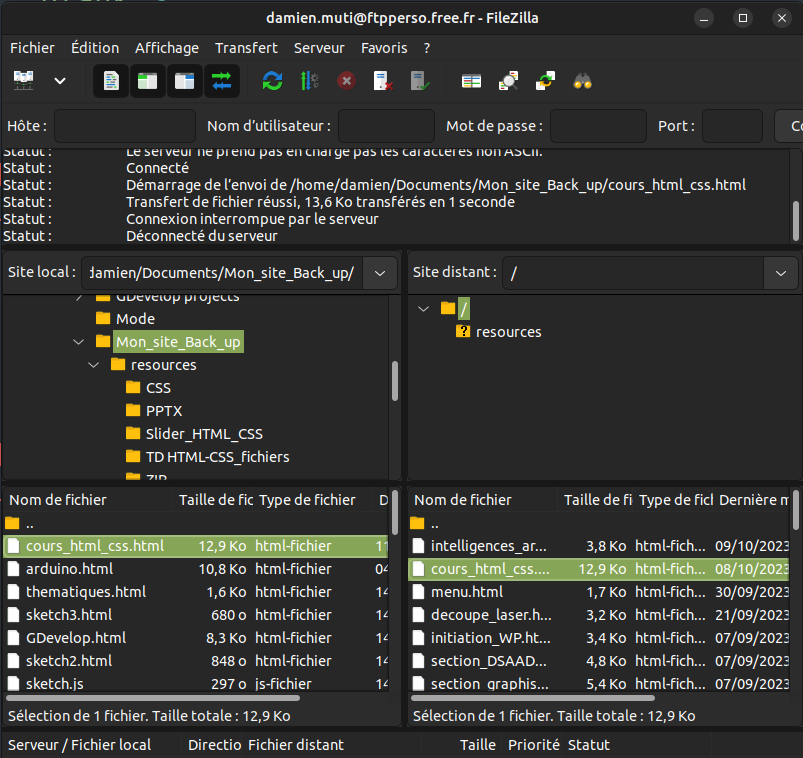The height and width of the screenshot is (758, 803).
Task: Click the red cancel operation icon
Action: click(346, 81)
